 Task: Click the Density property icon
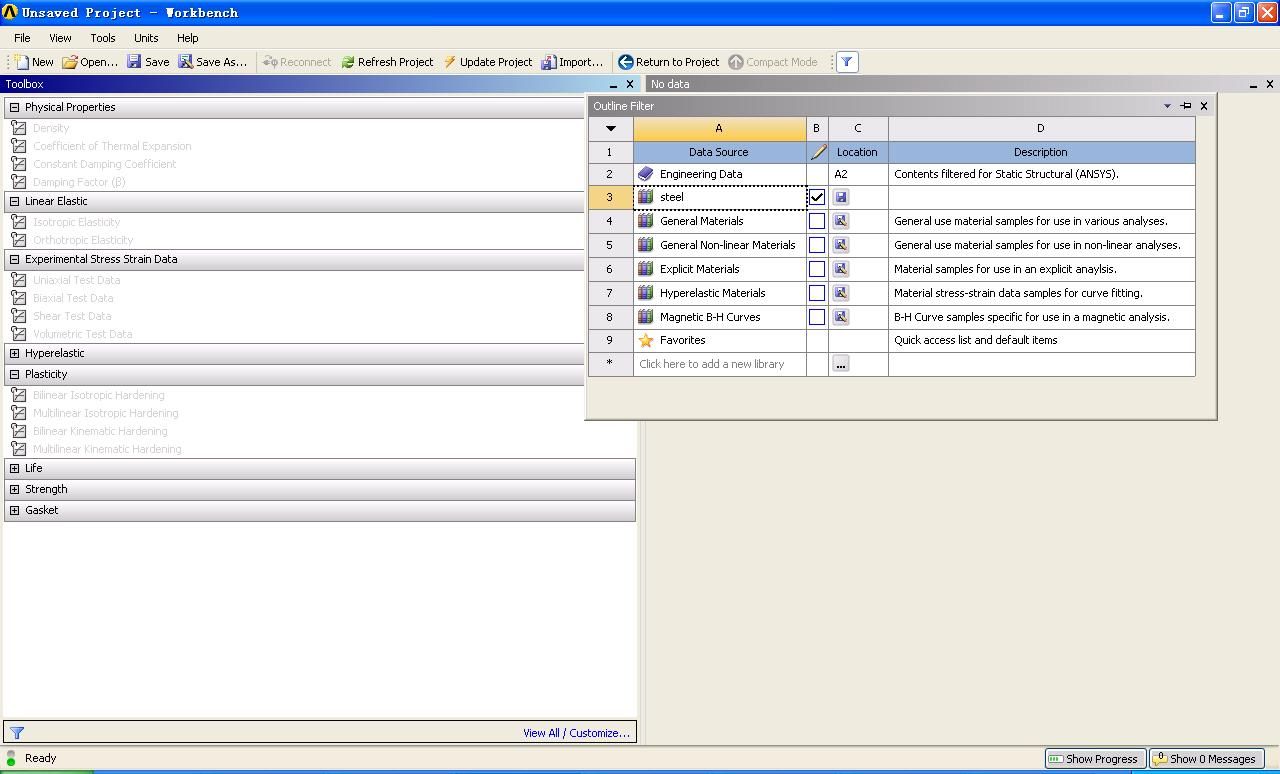pyautogui.click(x=19, y=128)
